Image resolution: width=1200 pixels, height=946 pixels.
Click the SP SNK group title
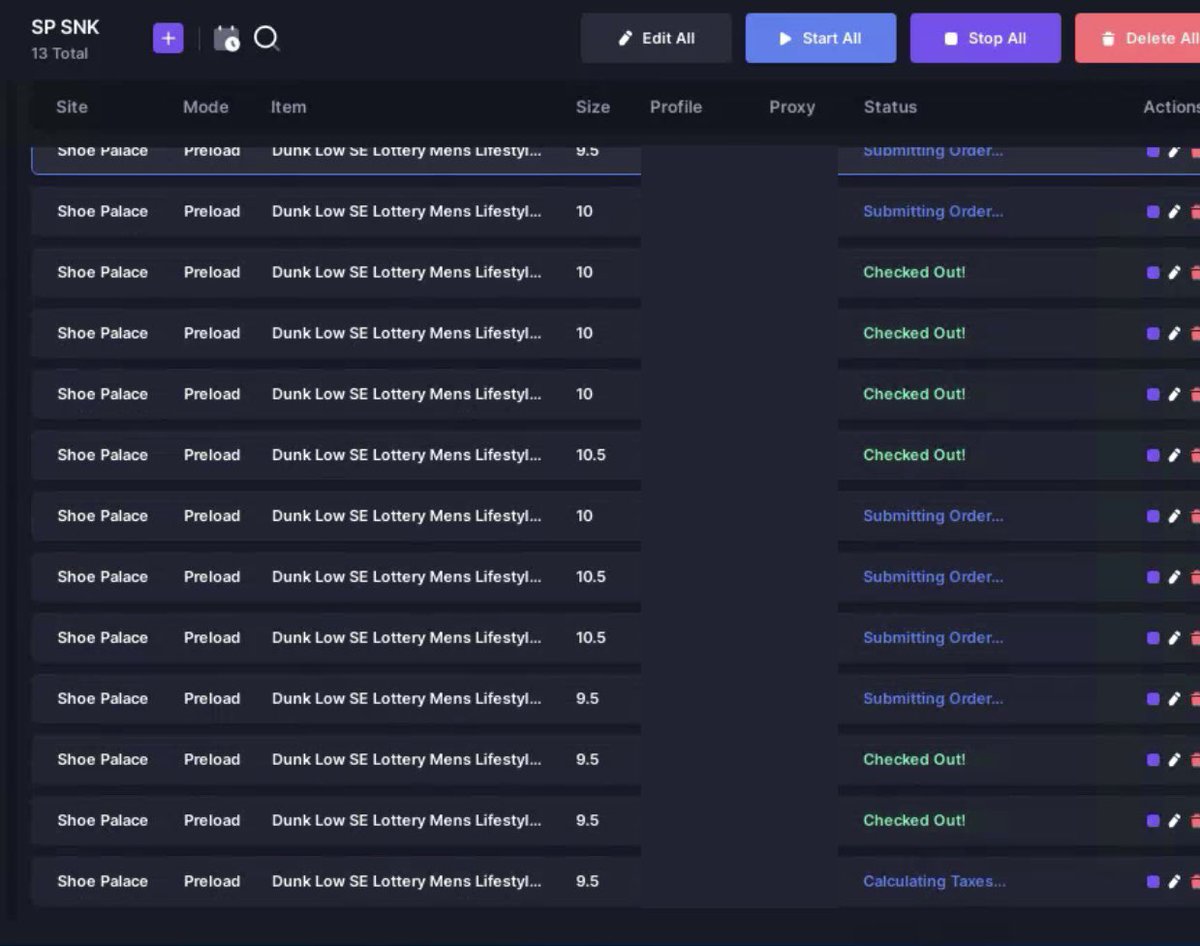[x=65, y=27]
